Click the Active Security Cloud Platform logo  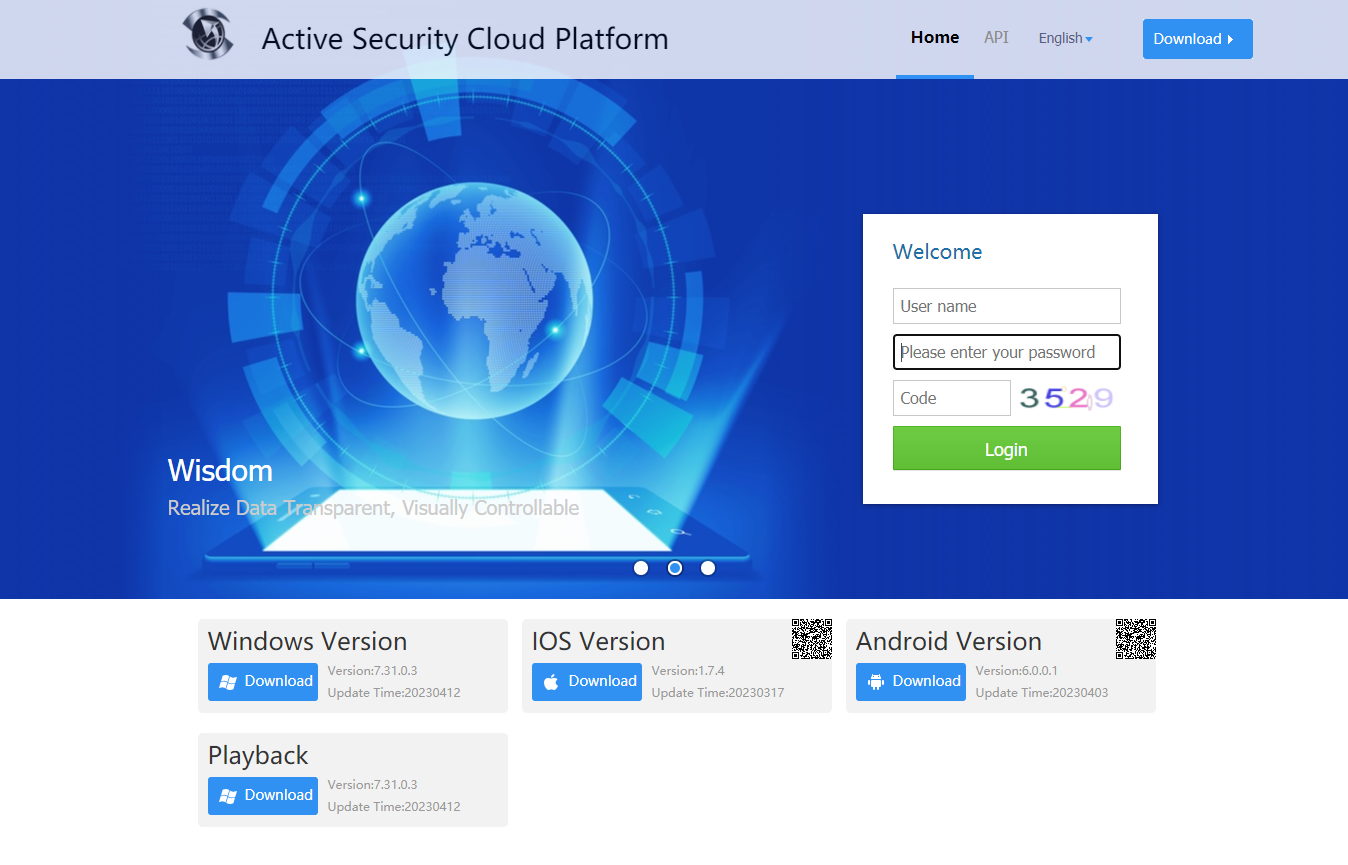pos(208,35)
